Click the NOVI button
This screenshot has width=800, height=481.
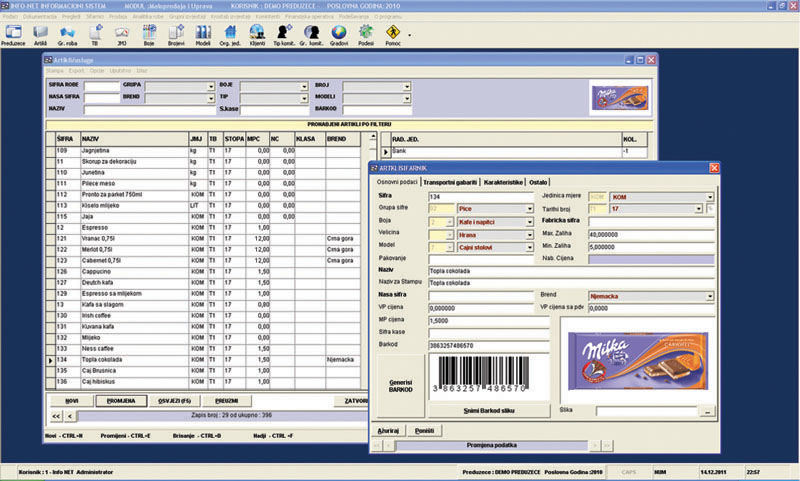click(71, 401)
